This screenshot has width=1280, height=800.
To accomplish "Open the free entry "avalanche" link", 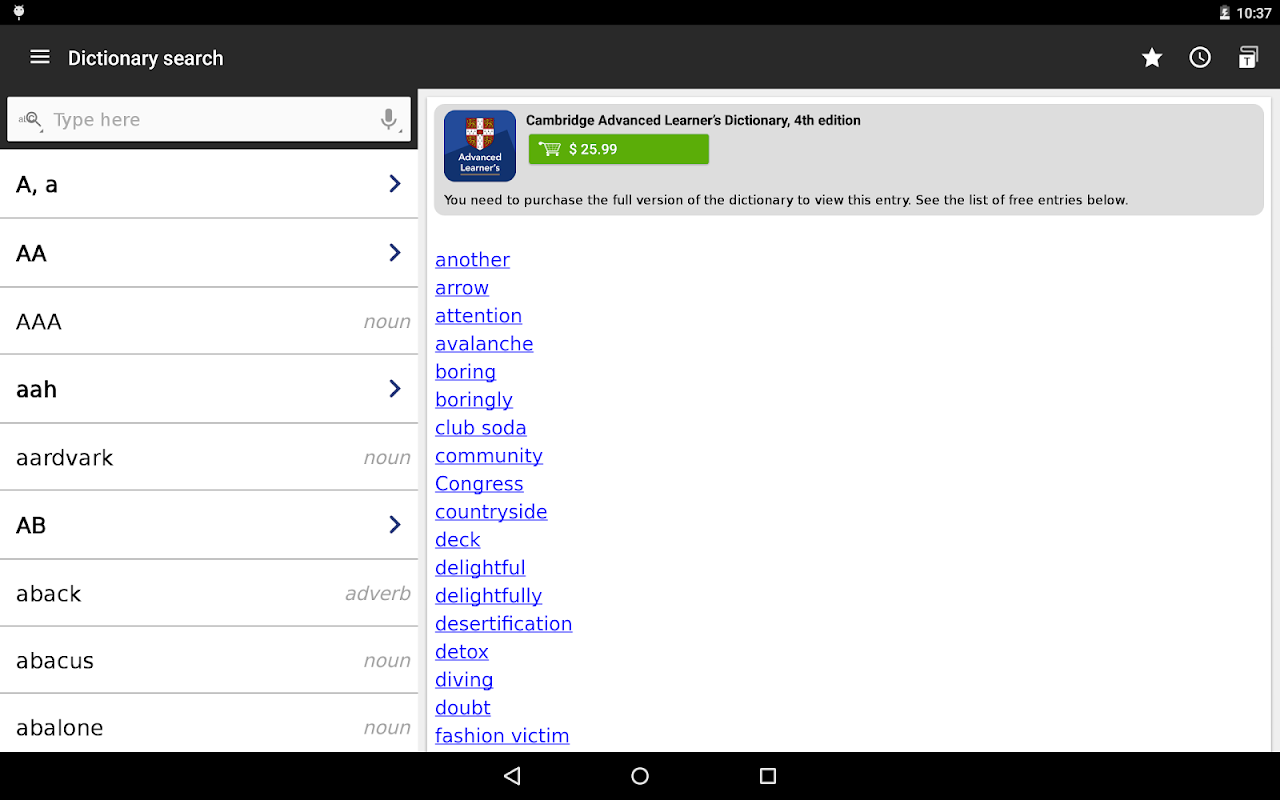I will click(484, 344).
